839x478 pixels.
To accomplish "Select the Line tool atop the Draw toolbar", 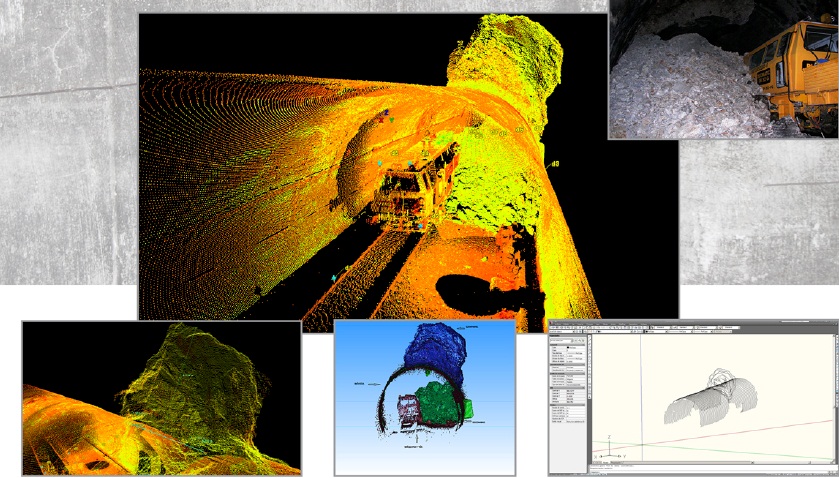I will click(591, 339).
